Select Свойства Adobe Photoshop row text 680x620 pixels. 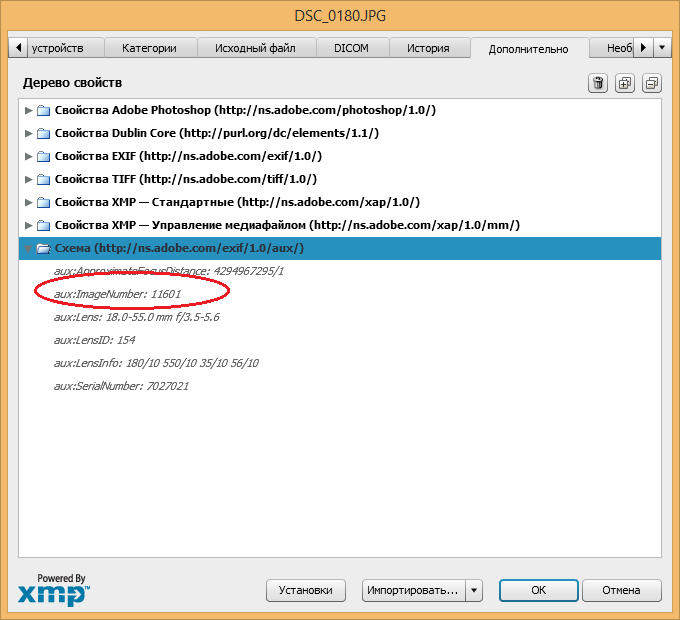[245, 110]
